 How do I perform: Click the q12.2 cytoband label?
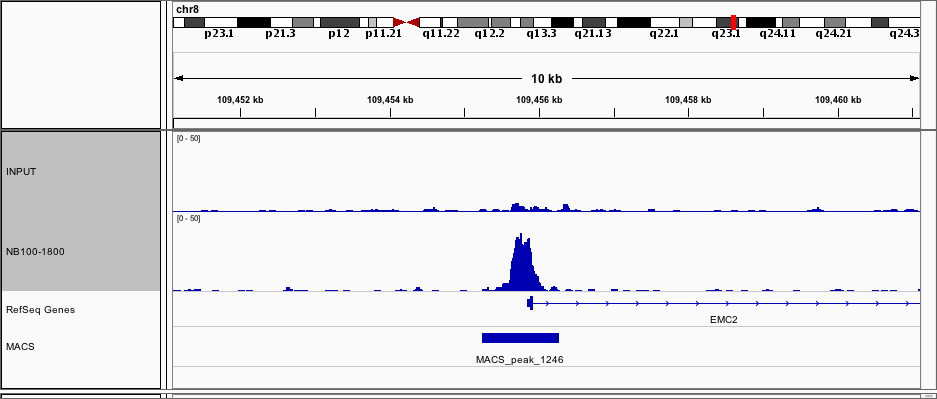(489, 34)
